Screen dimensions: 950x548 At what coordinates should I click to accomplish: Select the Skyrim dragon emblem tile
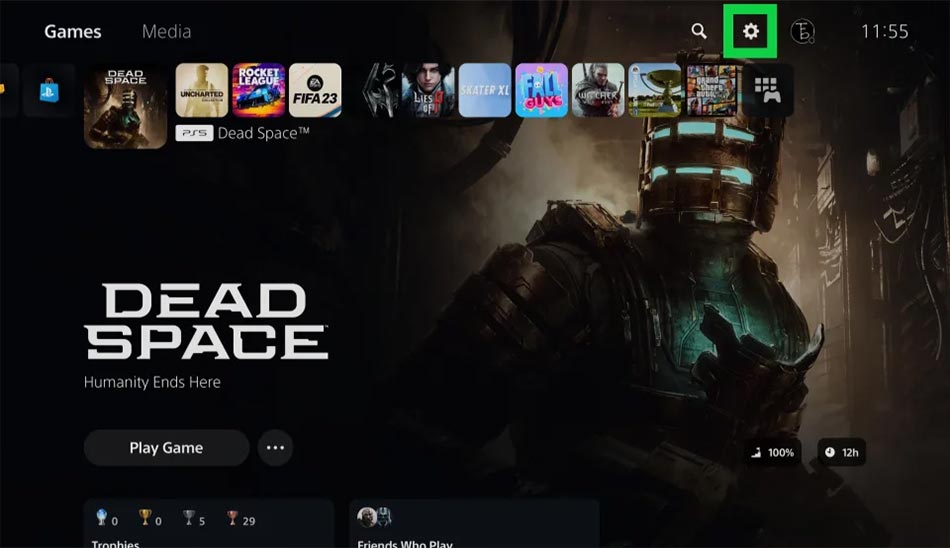[x=379, y=90]
